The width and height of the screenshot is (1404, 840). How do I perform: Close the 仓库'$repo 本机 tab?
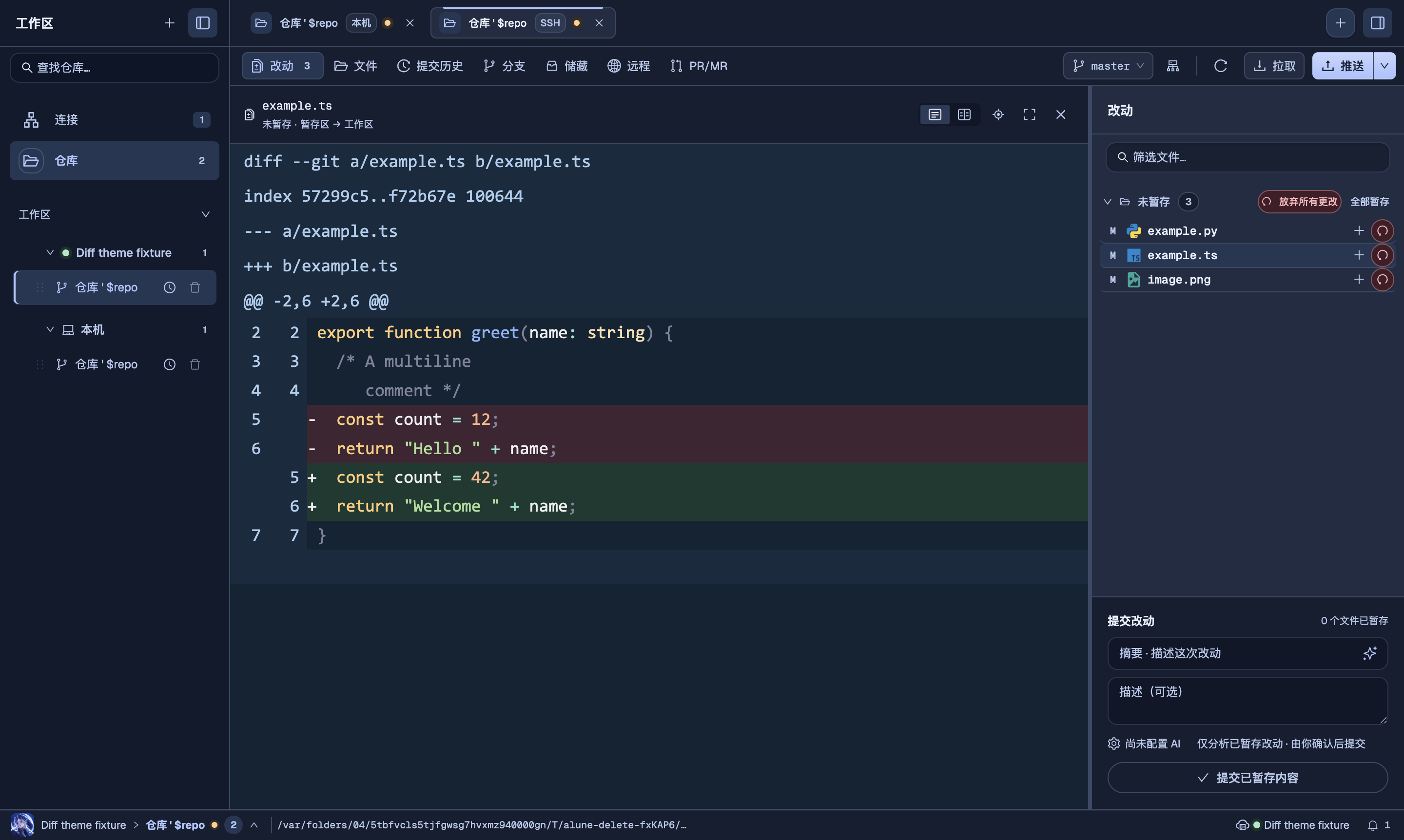click(x=410, y=23)
